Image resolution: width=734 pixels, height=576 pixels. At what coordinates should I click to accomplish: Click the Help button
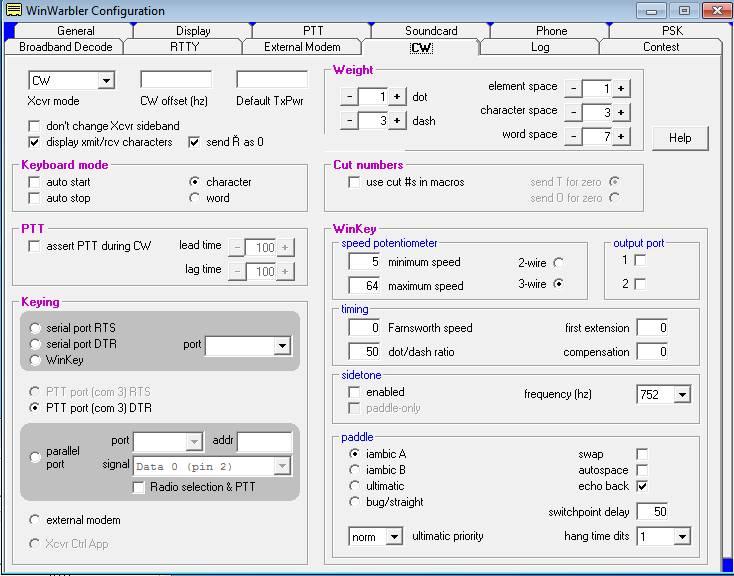[x=680, y=138]
